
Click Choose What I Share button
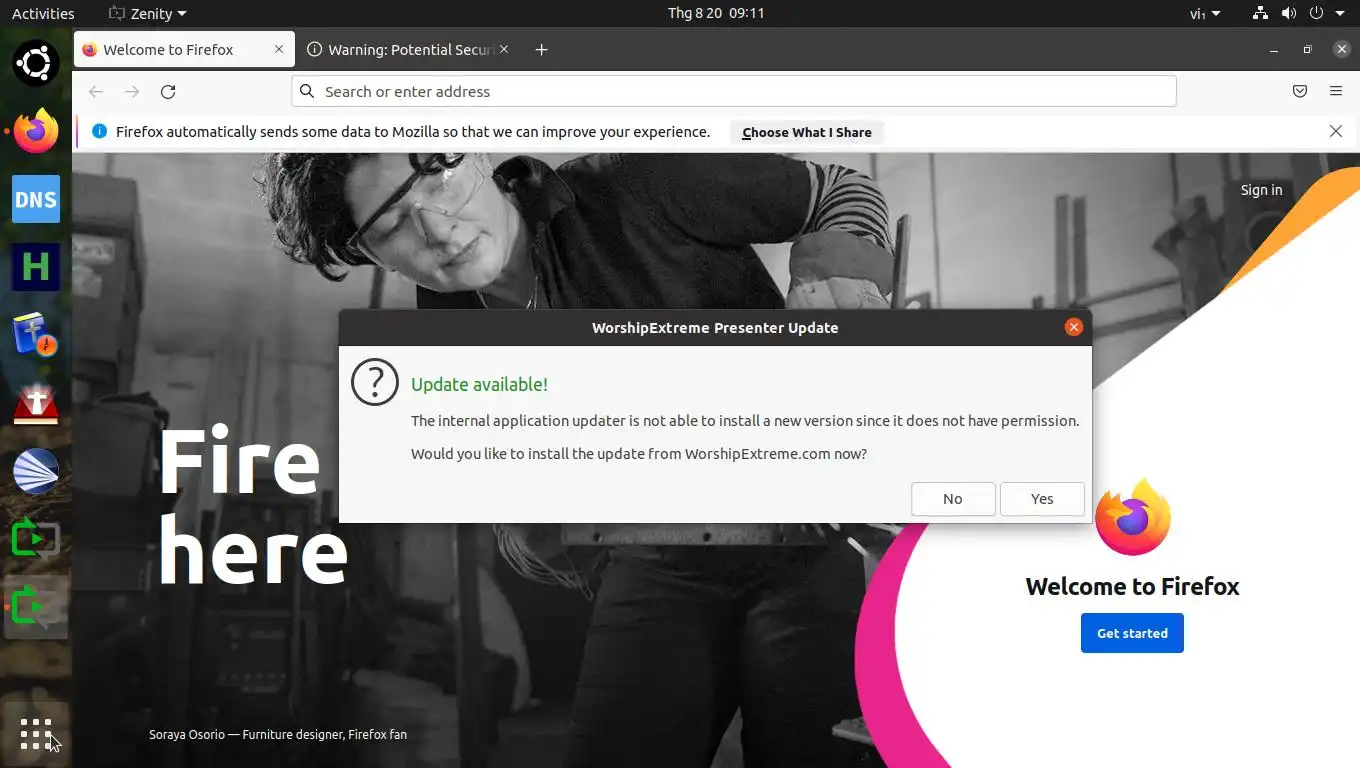tap(807, 132)
